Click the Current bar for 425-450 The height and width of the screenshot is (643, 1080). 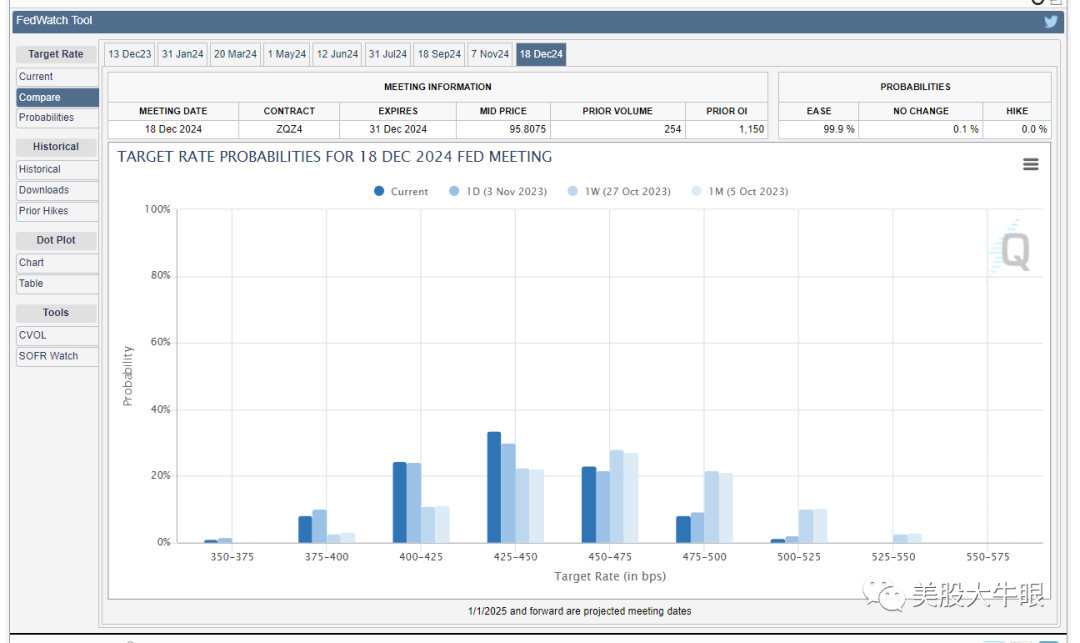point(494,487)
